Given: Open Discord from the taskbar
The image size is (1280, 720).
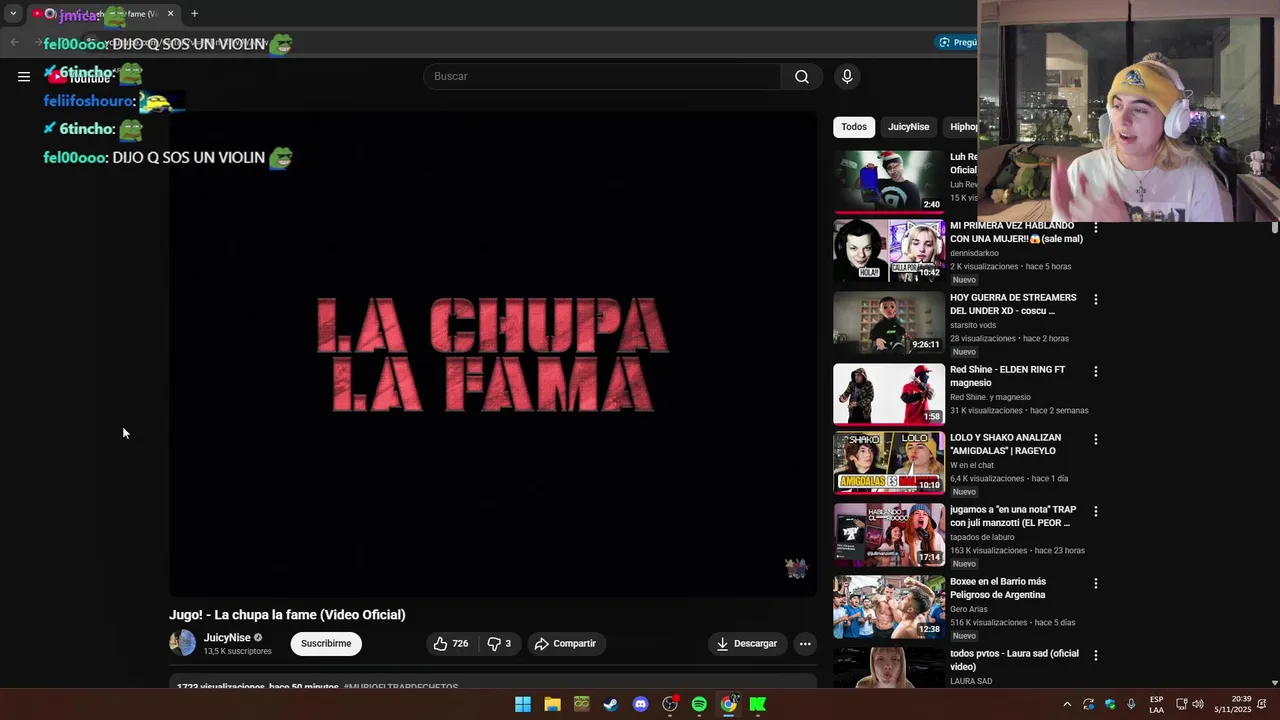Looking at the screenshot, I should coord(641,704).
